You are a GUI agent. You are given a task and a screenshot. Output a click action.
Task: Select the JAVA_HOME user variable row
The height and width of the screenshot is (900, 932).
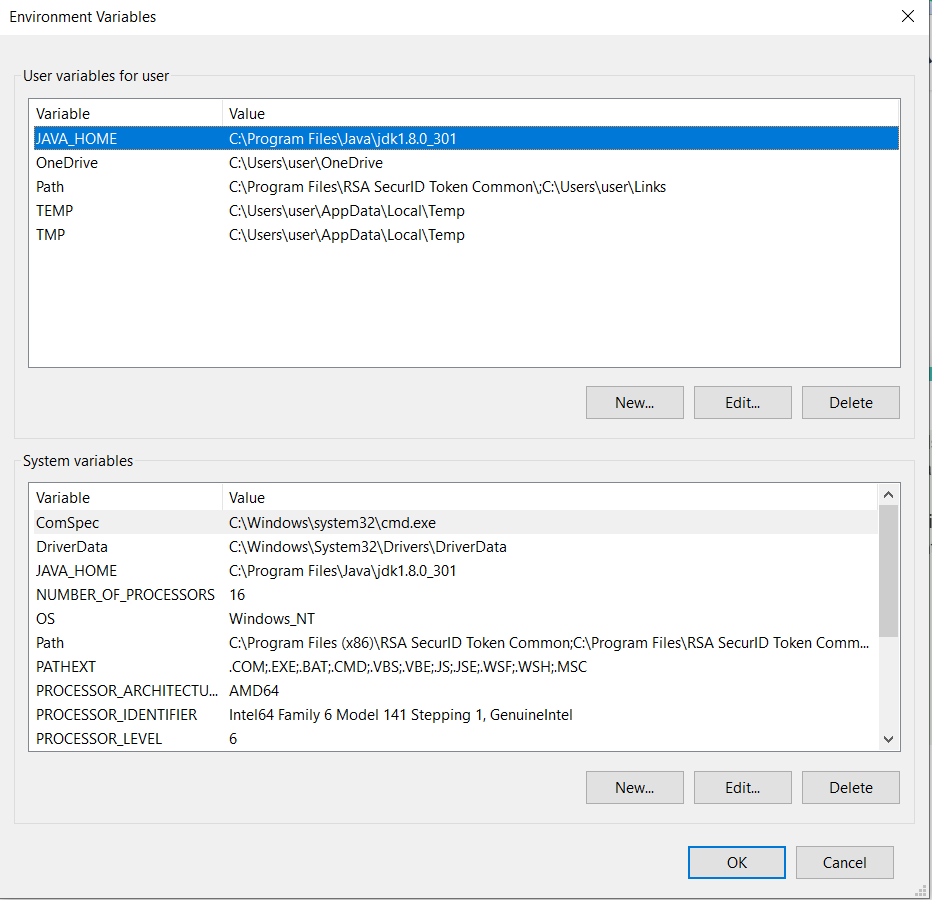[466, 139]
